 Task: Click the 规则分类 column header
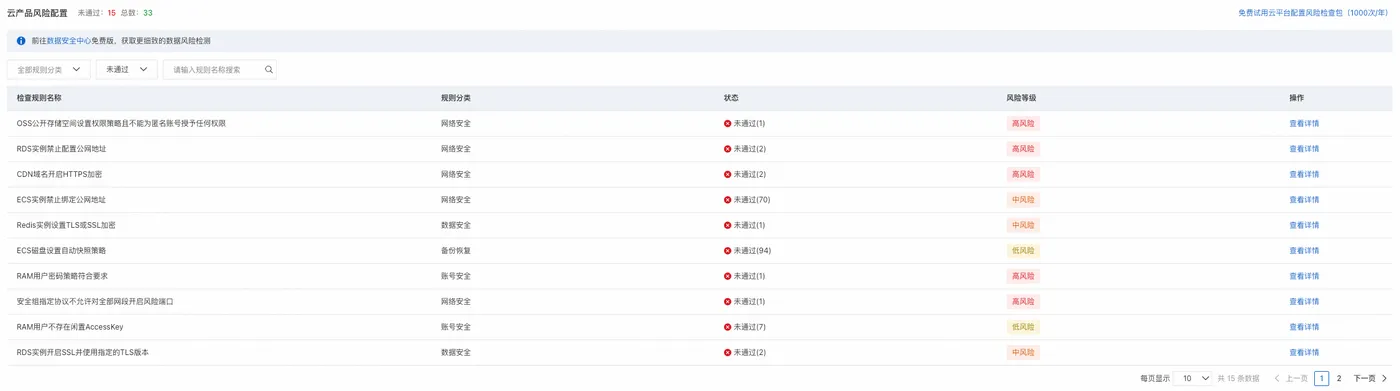coord(456,98)
